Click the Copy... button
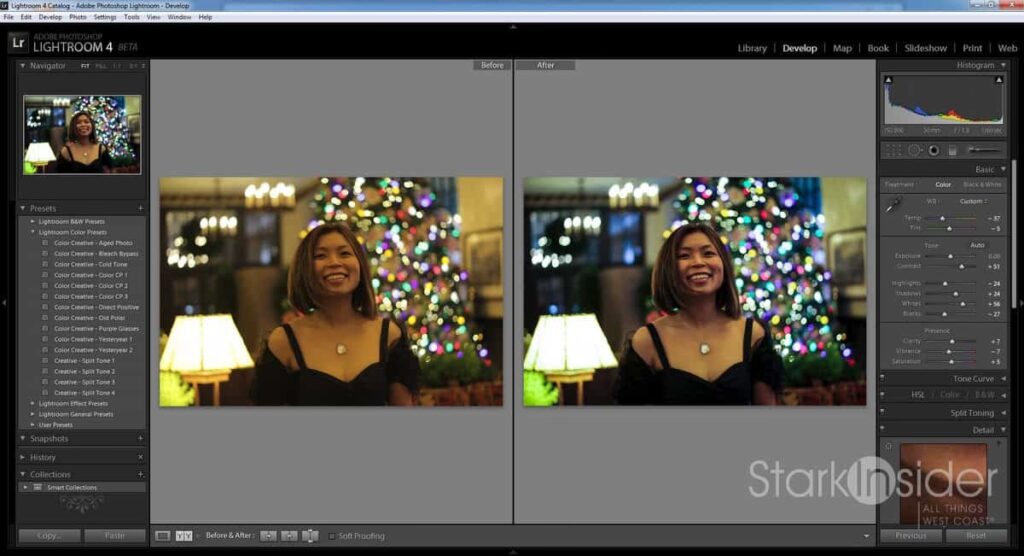This screenshot has height=556, width=1024. click(48, 536)
